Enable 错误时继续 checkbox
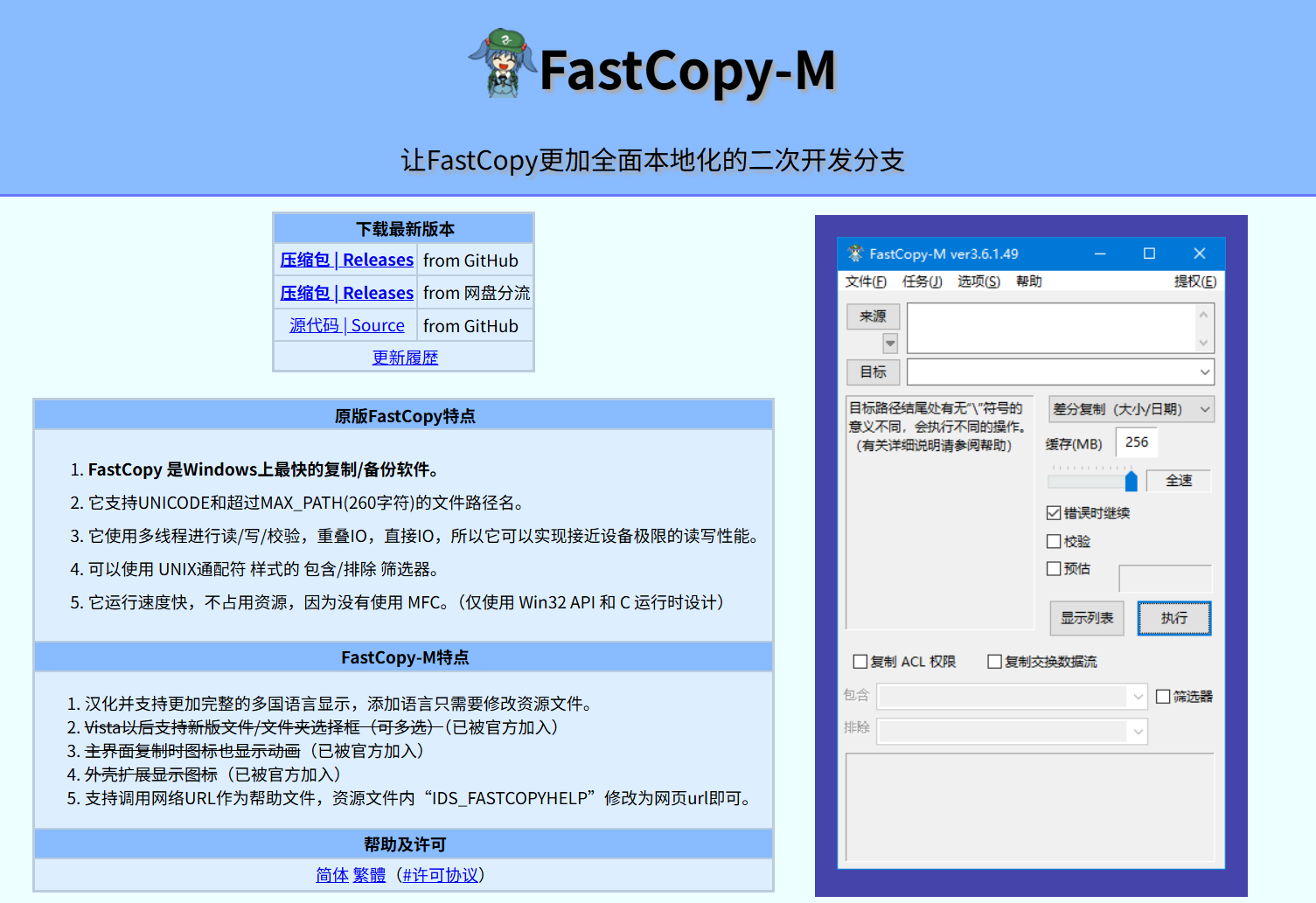 [x=1054, y=513]
